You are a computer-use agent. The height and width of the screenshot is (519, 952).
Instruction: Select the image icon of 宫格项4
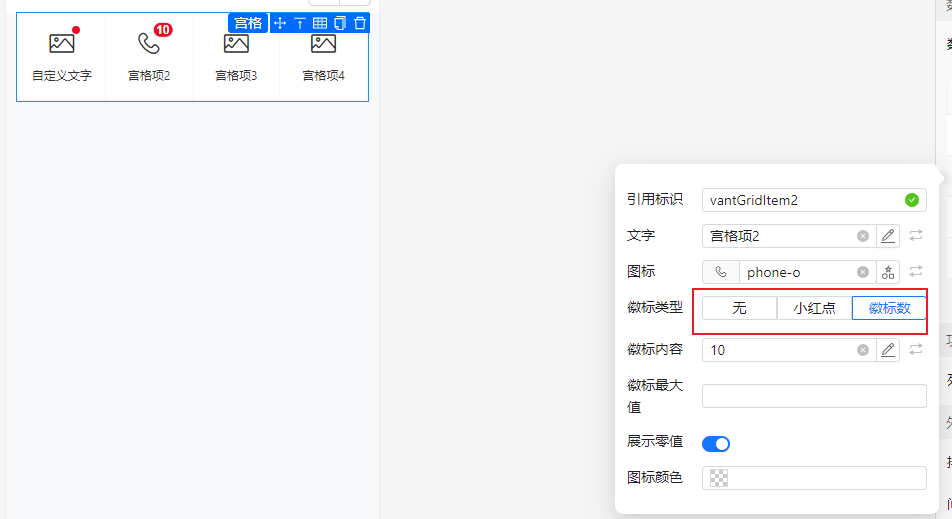click(324, 43)
